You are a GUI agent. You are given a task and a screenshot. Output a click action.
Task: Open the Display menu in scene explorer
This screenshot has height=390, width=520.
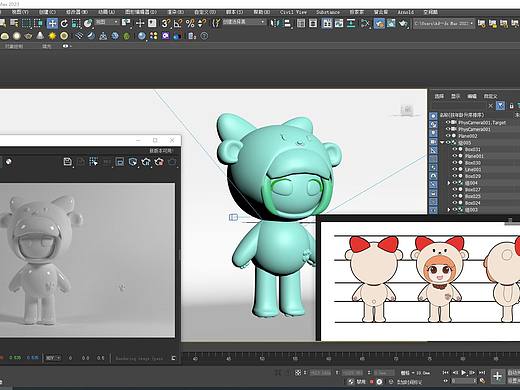tap(456, 96)
